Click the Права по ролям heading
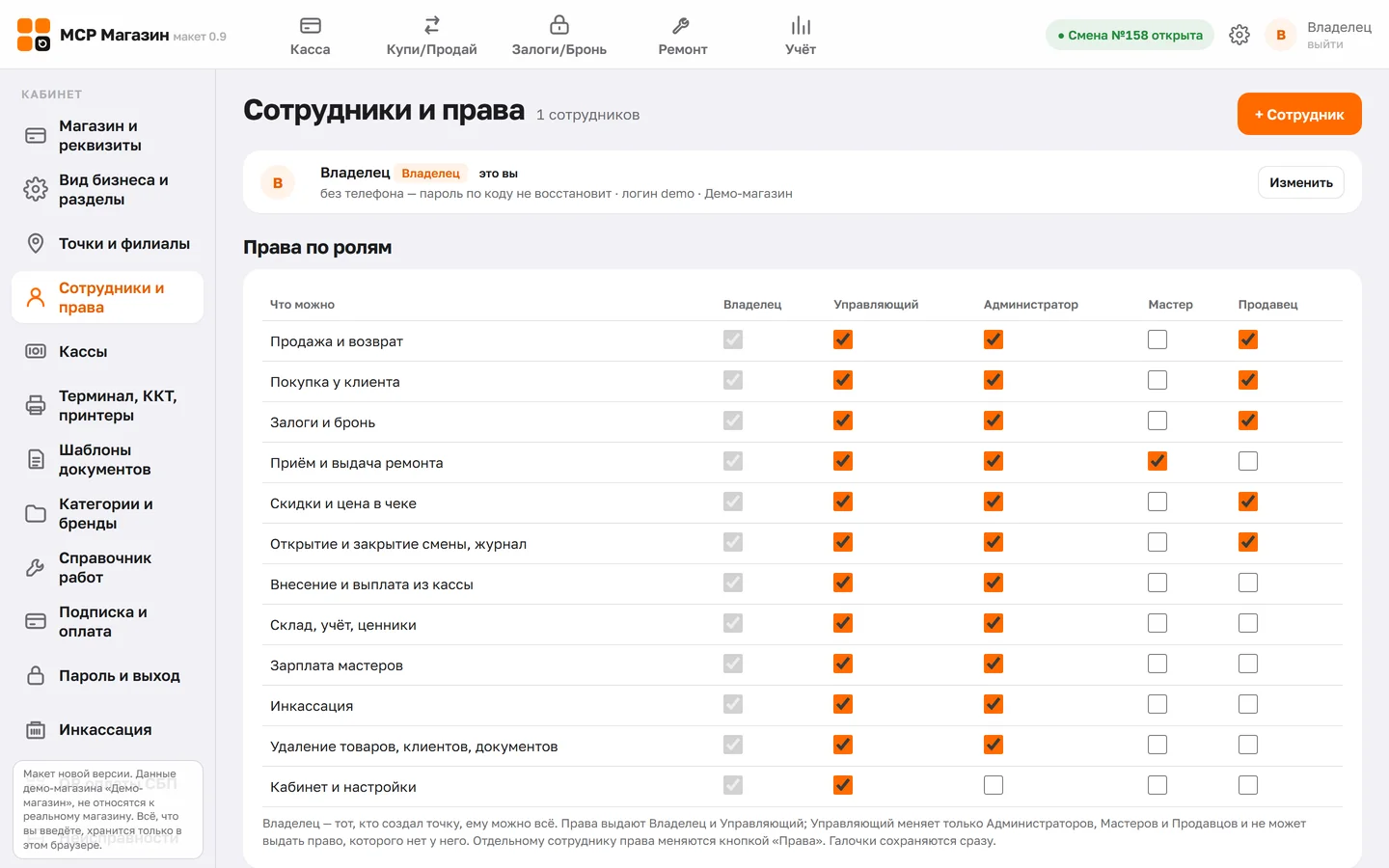The image size is (1389, 868). (317, 247)
